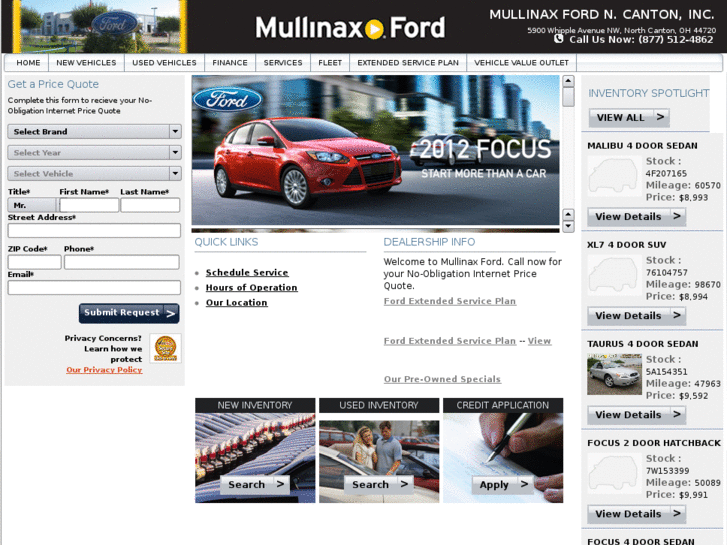Open the Hours of Operation link
The height and width of the screenshot is (545, 727).
click(252, 288)
